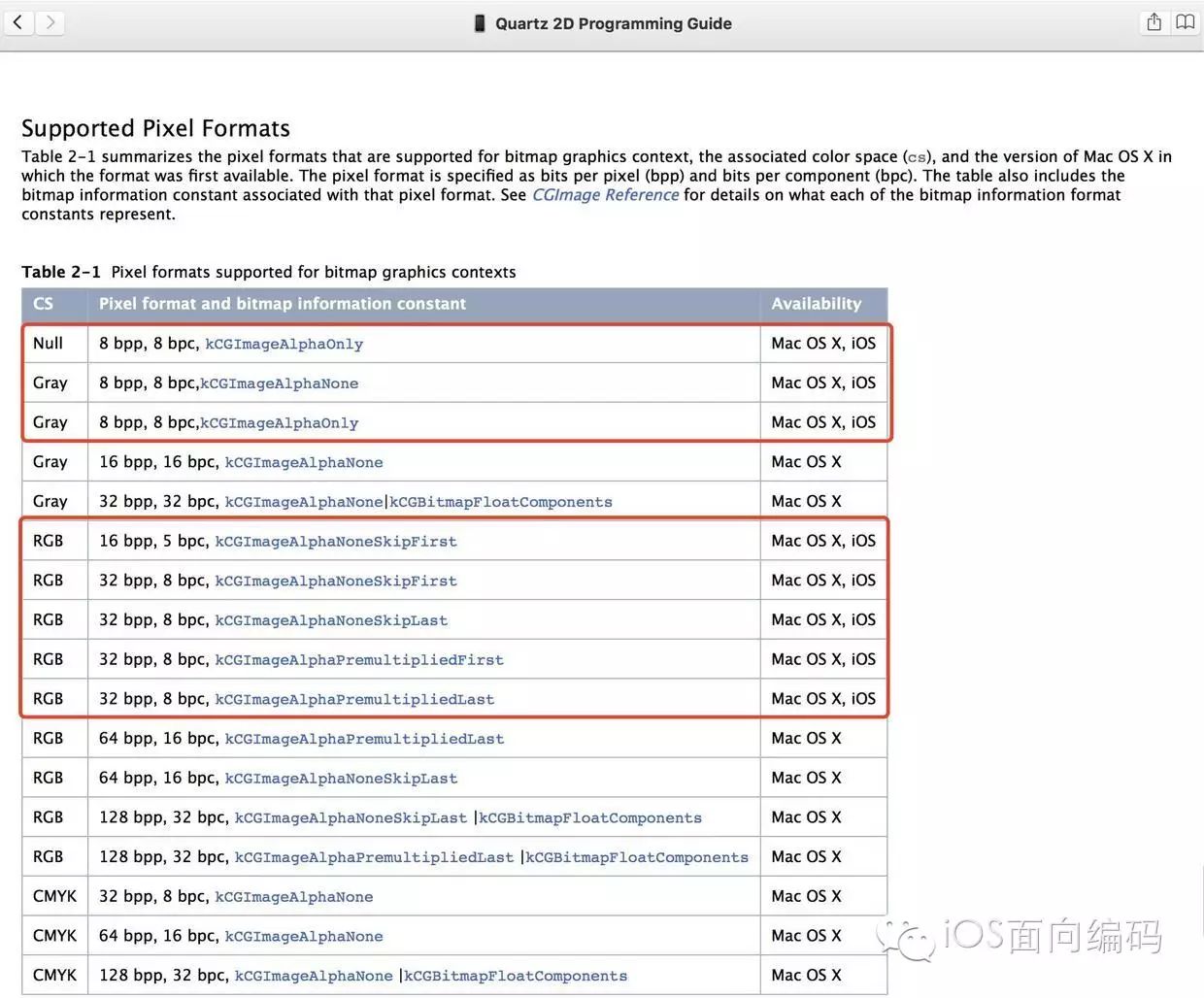Click the Table 2-1 caption text
The height and width of the screenshot is (998, 1204).
(269, 272)
